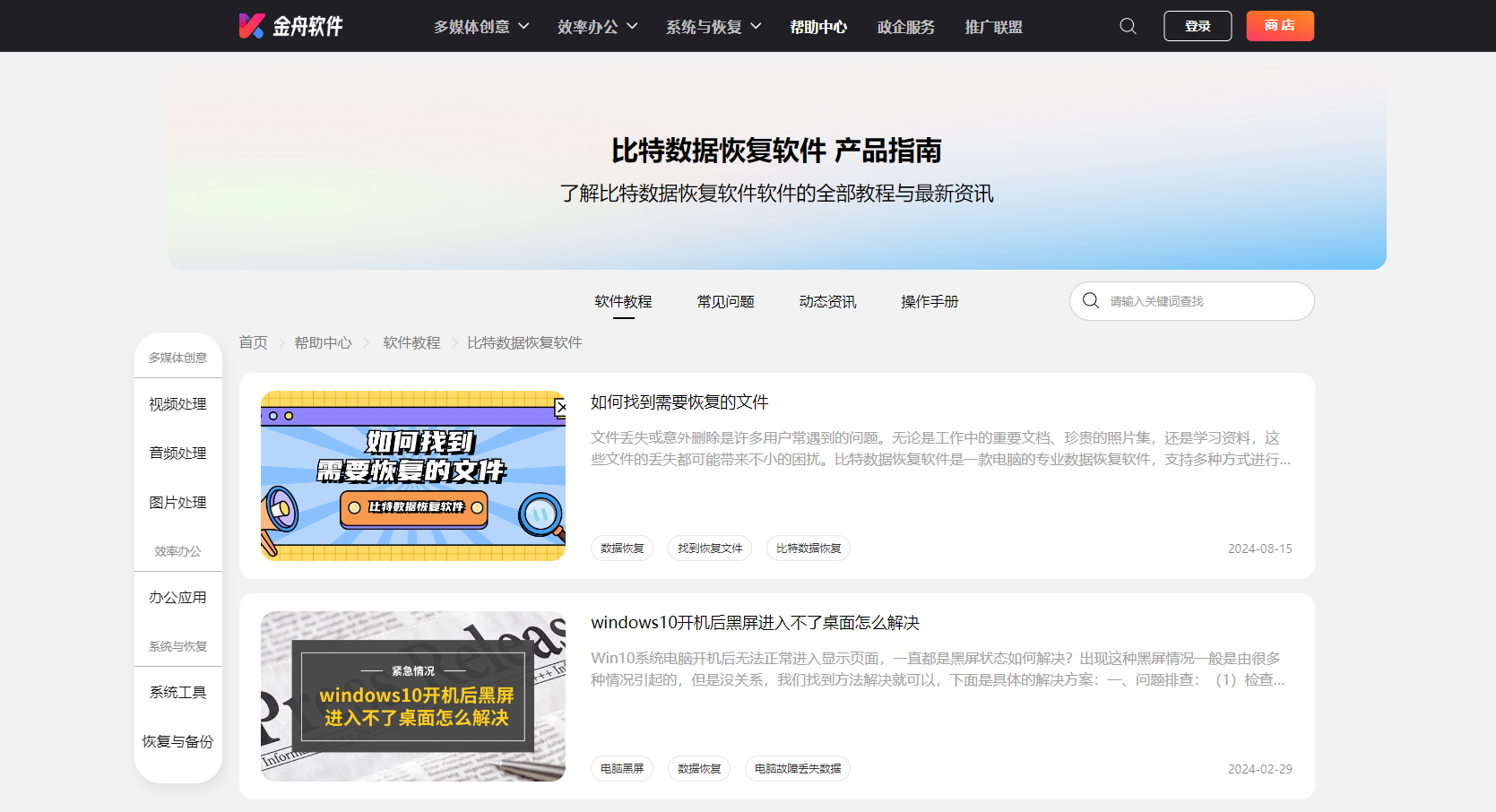Go to 首页 in the breadcrumb
1496x812 pixels.
(253, 342)
